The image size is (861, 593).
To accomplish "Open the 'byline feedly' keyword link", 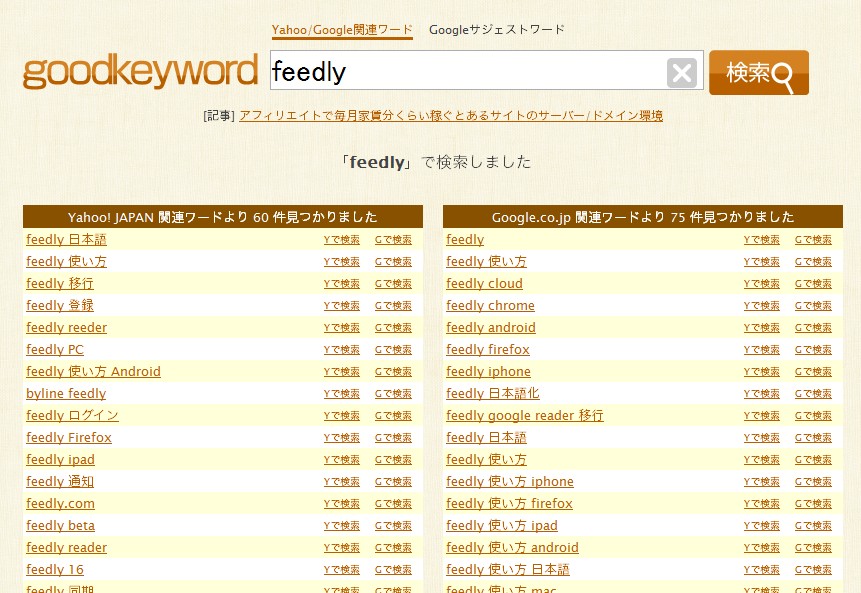I will (x=66, y=393).
